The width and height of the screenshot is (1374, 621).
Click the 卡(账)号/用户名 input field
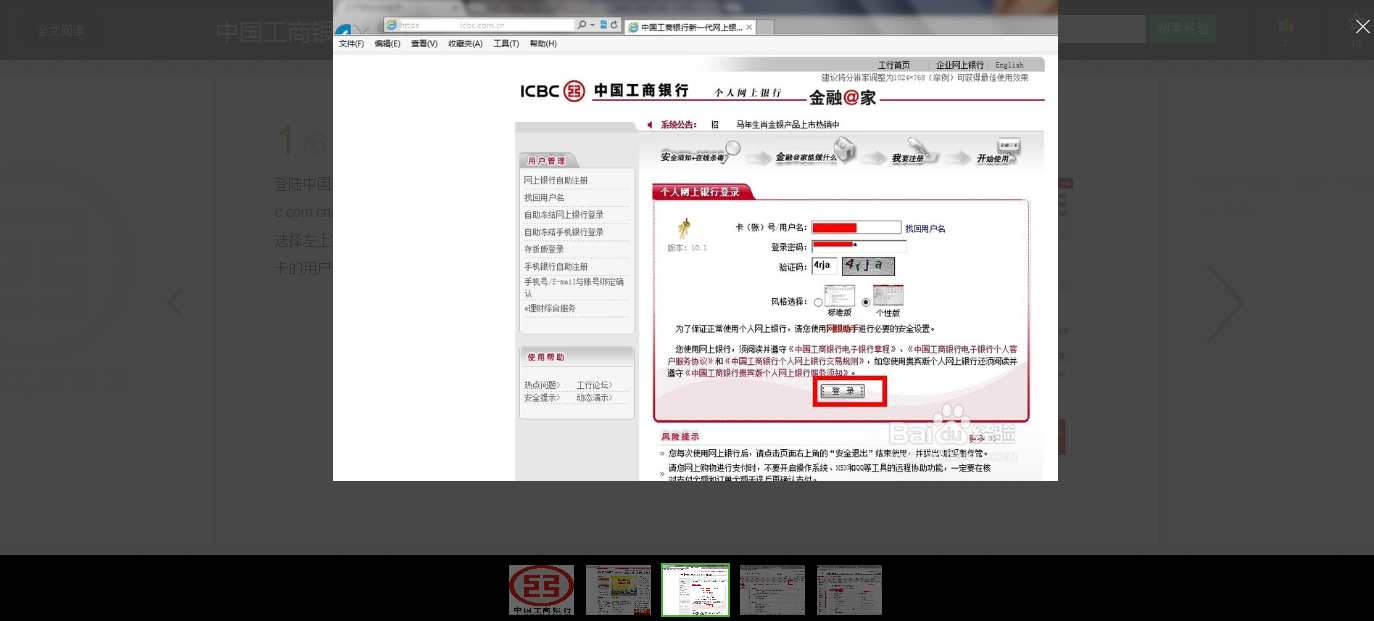point(856,228)
